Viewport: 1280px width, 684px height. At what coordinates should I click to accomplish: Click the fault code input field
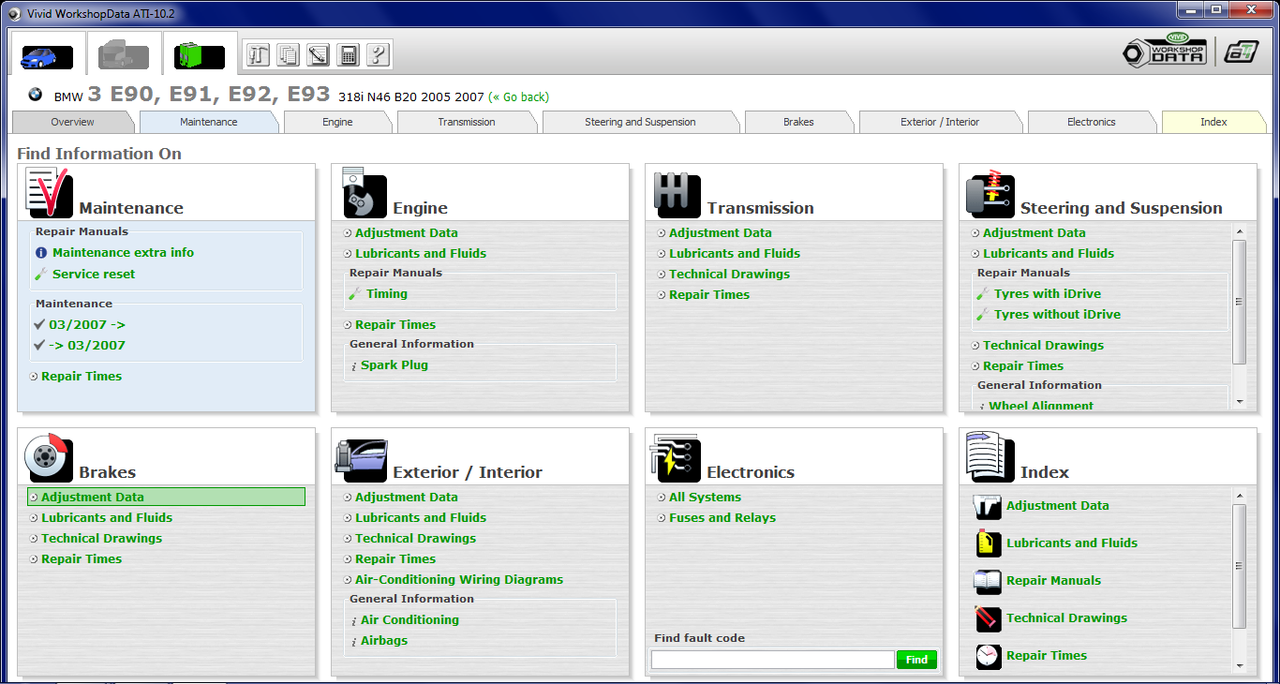coord(772,659)
